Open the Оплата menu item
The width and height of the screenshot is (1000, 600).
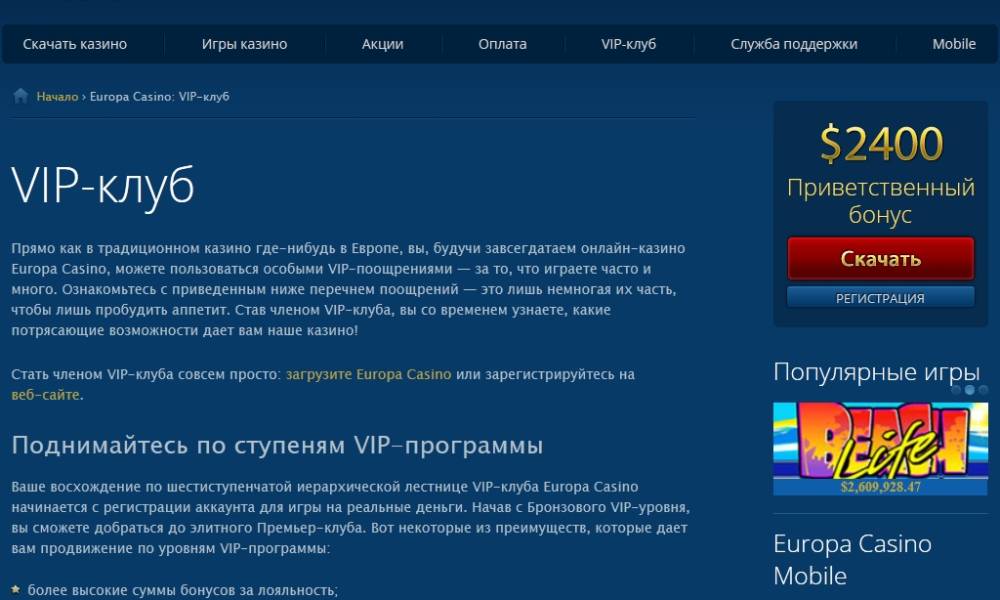coord(503,44)
